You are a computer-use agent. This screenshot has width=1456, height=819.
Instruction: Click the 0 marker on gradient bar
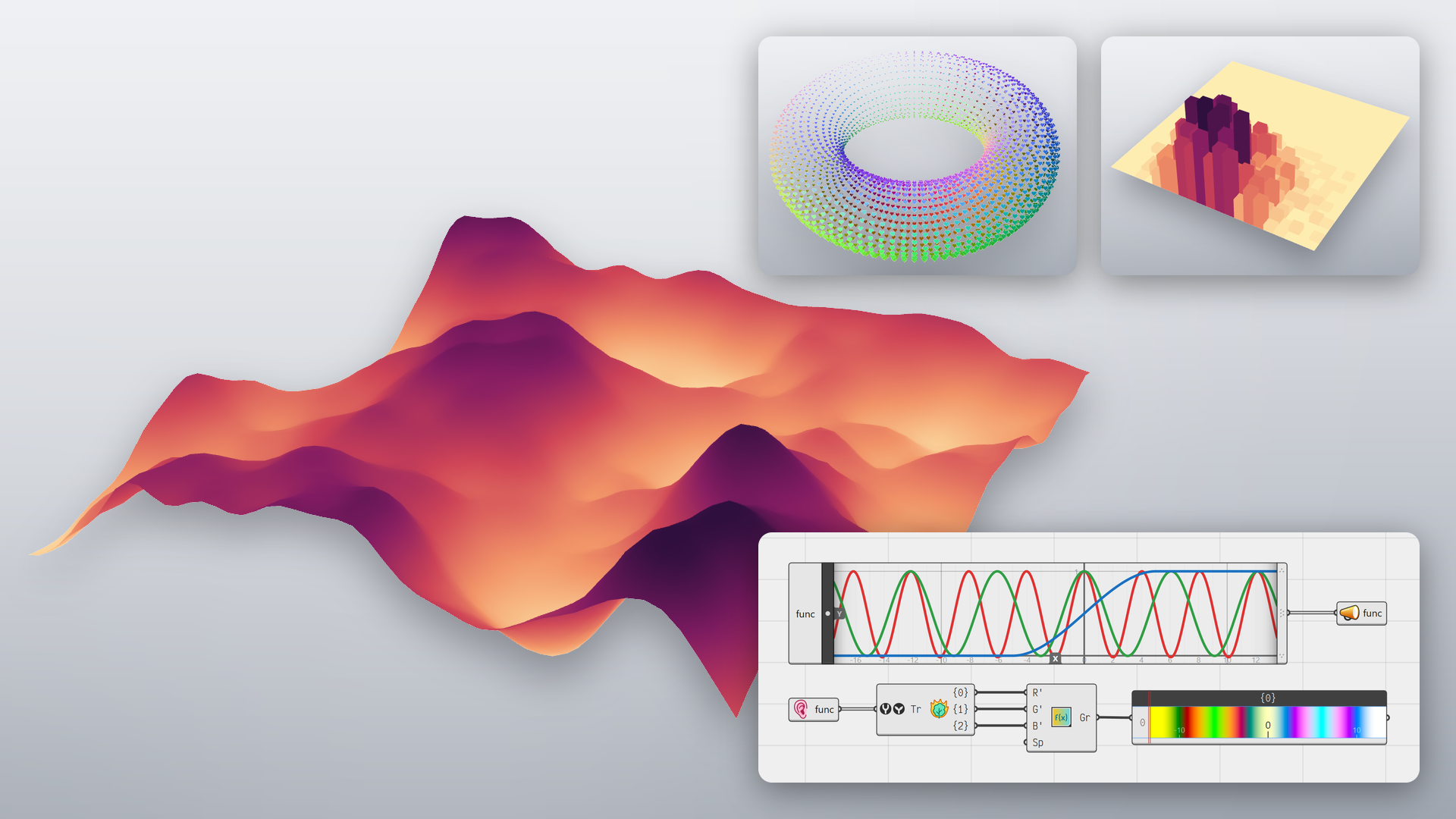point(1267,726)
